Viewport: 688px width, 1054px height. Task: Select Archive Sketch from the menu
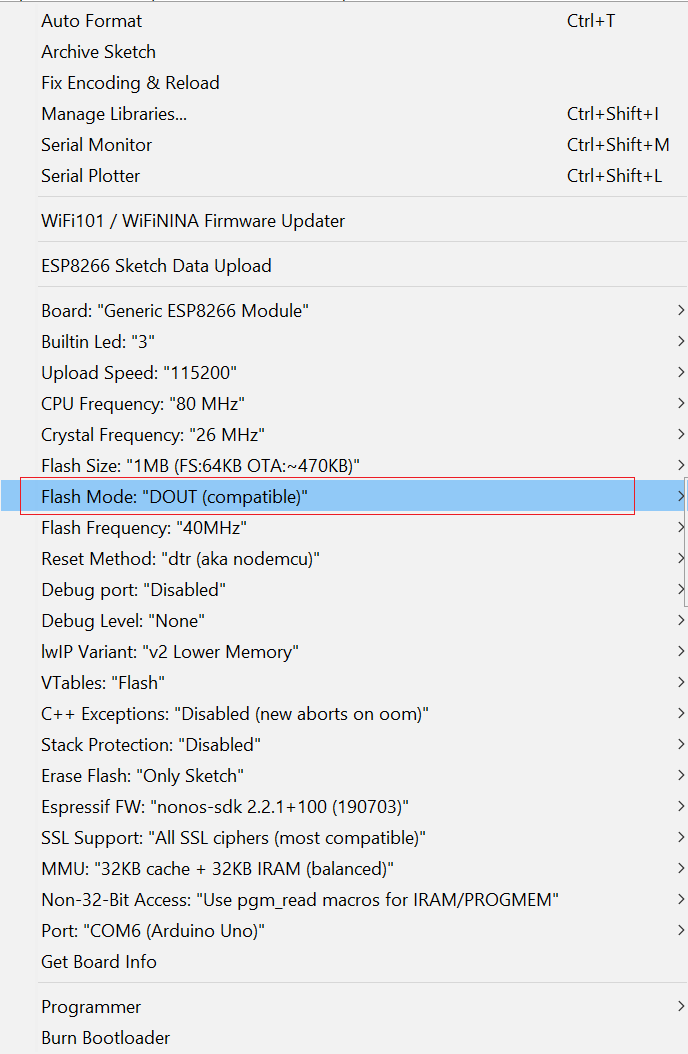98,52
